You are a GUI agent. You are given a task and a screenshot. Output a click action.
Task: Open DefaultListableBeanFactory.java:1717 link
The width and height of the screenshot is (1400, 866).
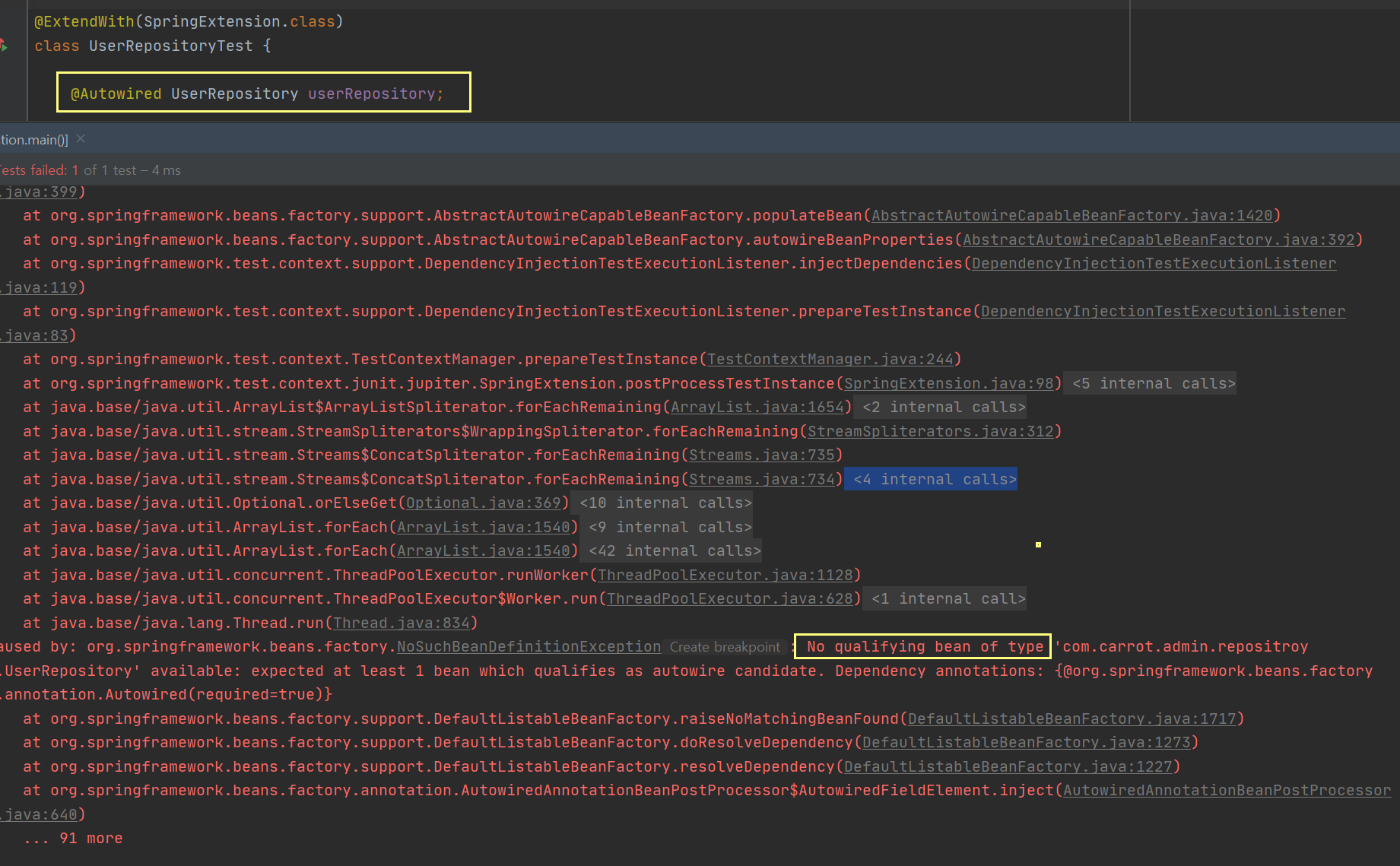point(1072,719)
